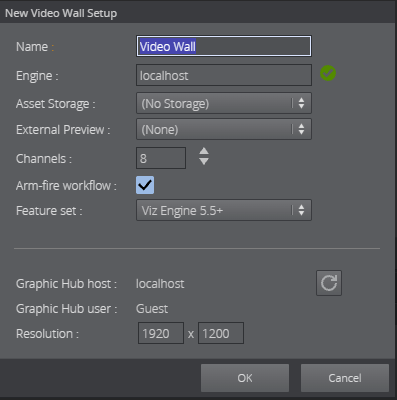The height and width of the screenshot is (400, 397).
Task: Open the Feature set dropdown
Action: pyautogui.click(x=224, y=210)
